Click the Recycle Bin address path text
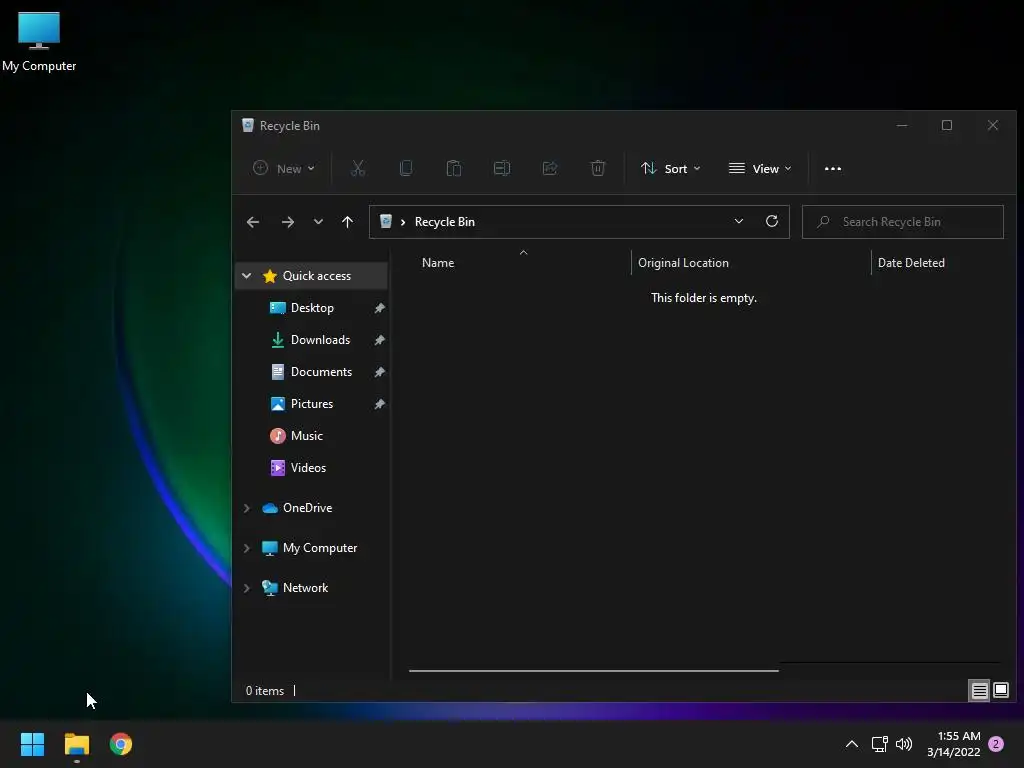Screen dimensions: 1024x768 445,222
